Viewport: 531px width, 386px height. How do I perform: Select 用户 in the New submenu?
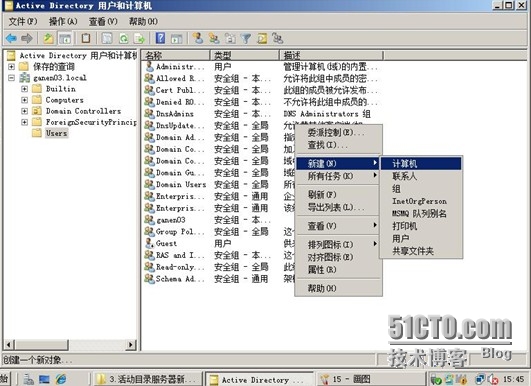(x=421, y=239)
